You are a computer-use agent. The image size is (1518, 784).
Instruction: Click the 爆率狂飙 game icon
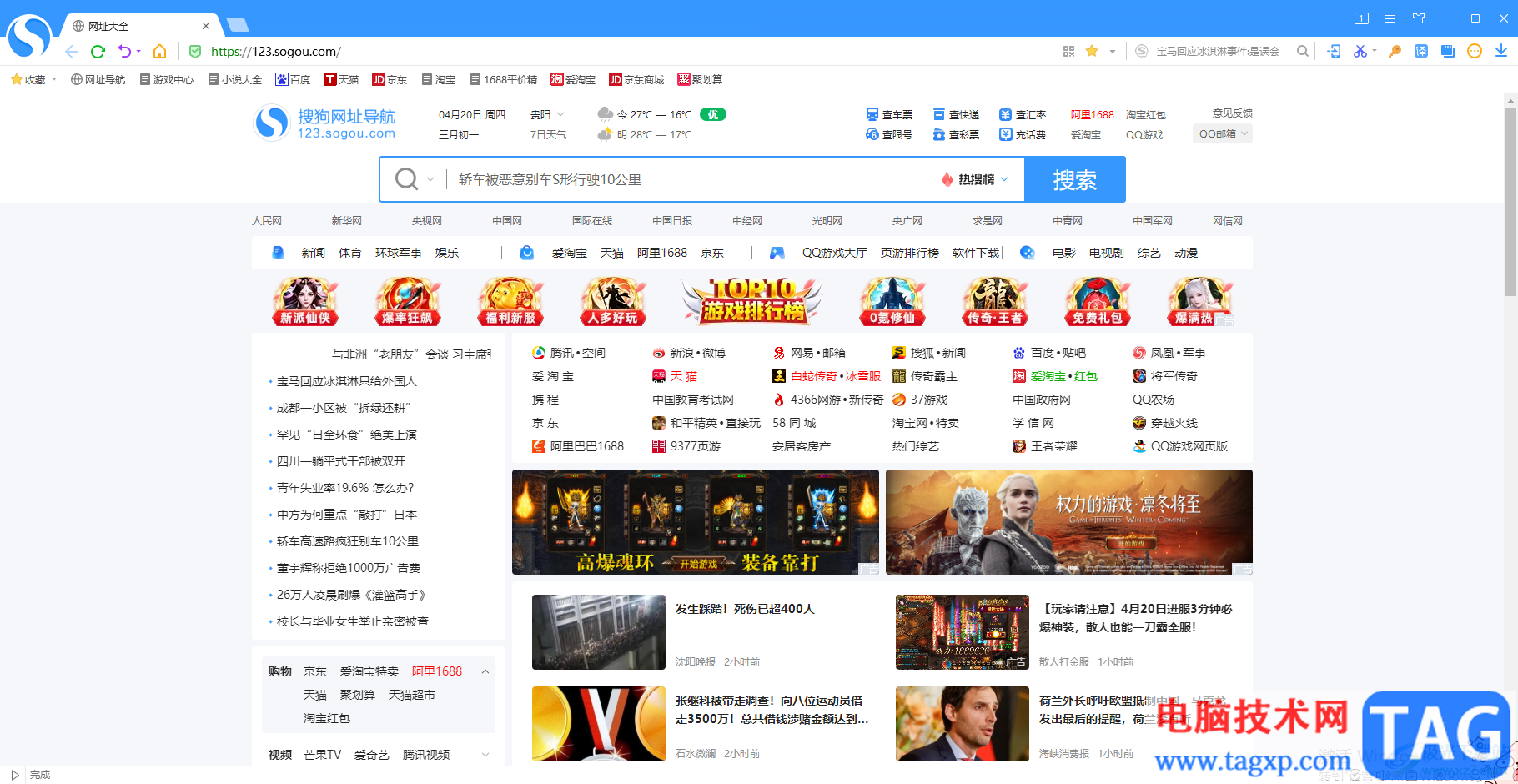point(408,301)
